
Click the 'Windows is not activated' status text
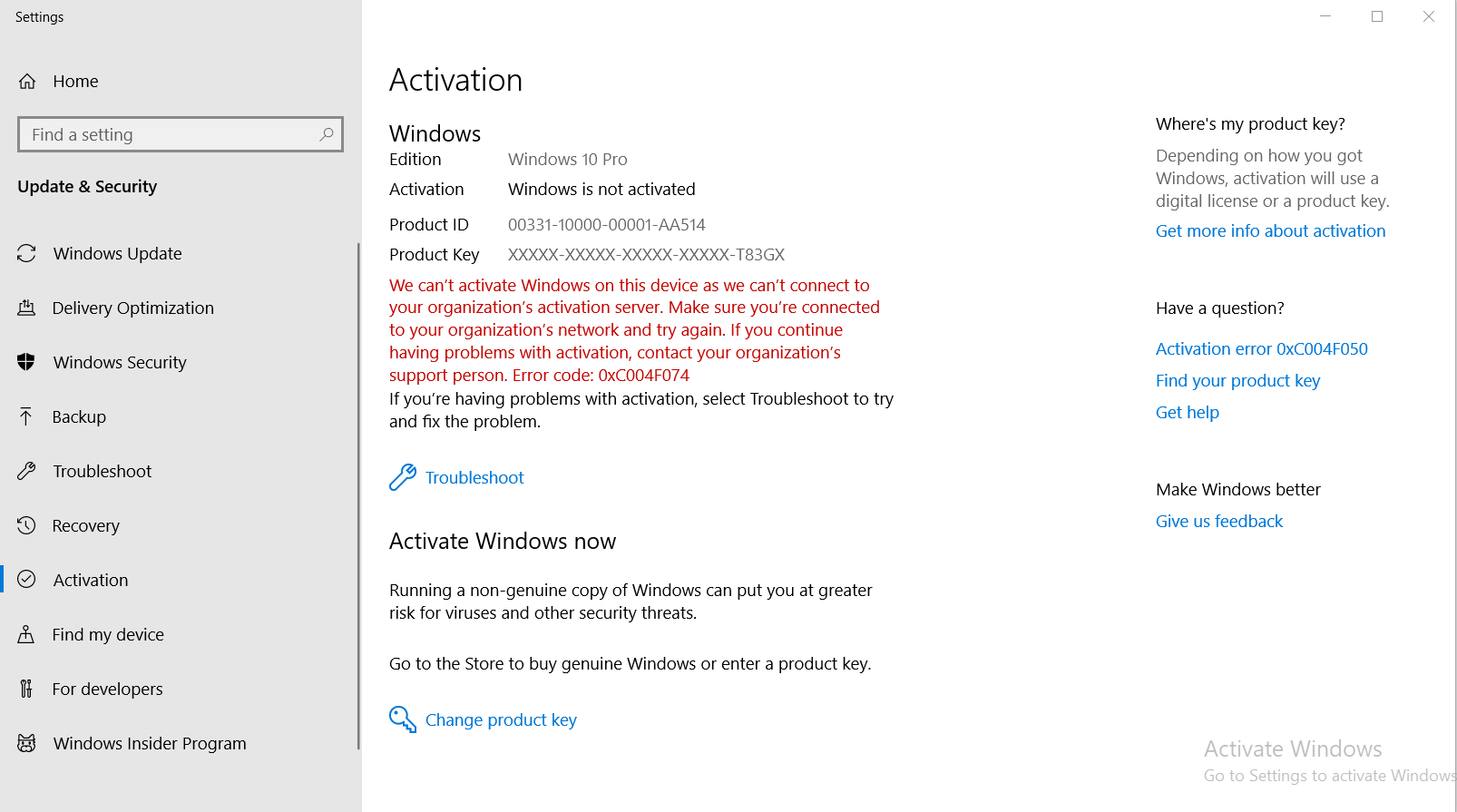click(x=601, y=189)
